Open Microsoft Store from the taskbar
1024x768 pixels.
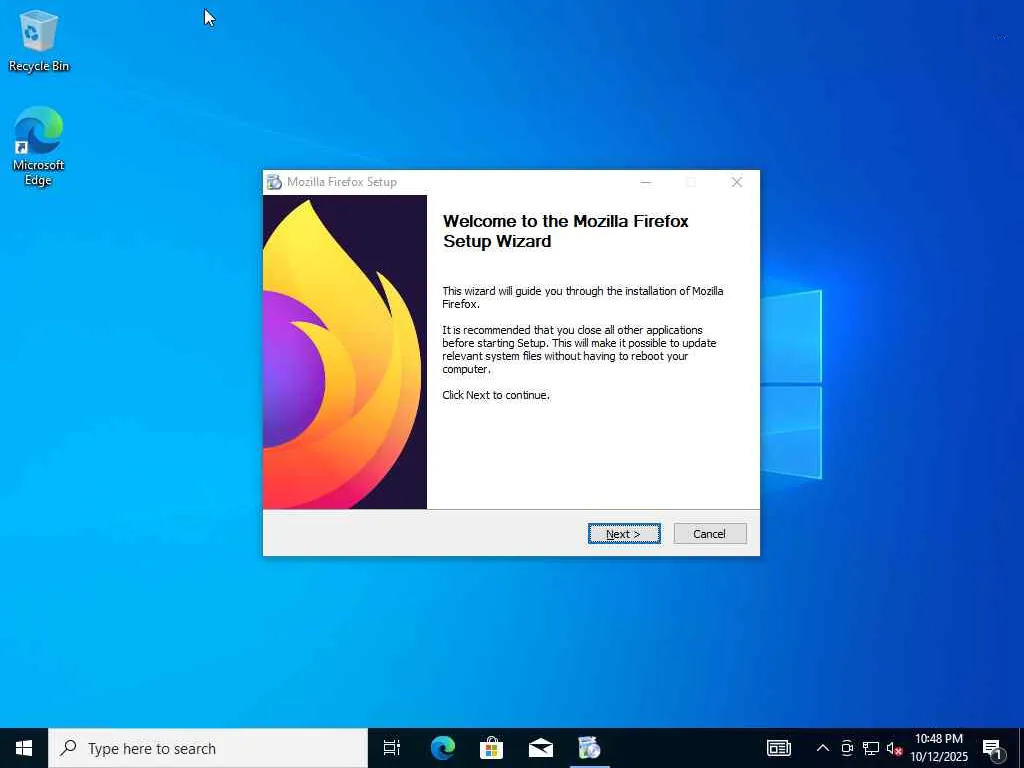point(491,748)
